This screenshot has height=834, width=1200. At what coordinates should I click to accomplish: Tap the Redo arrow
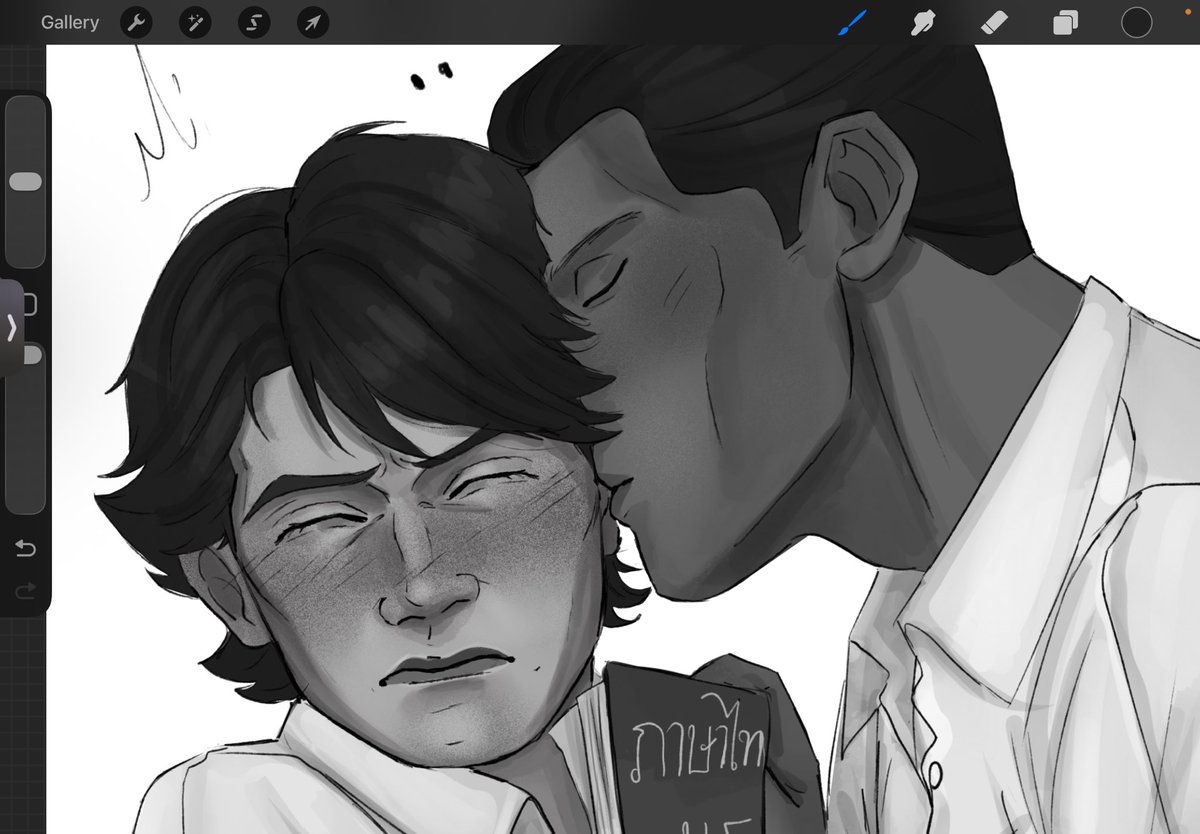tap(25, 592)
